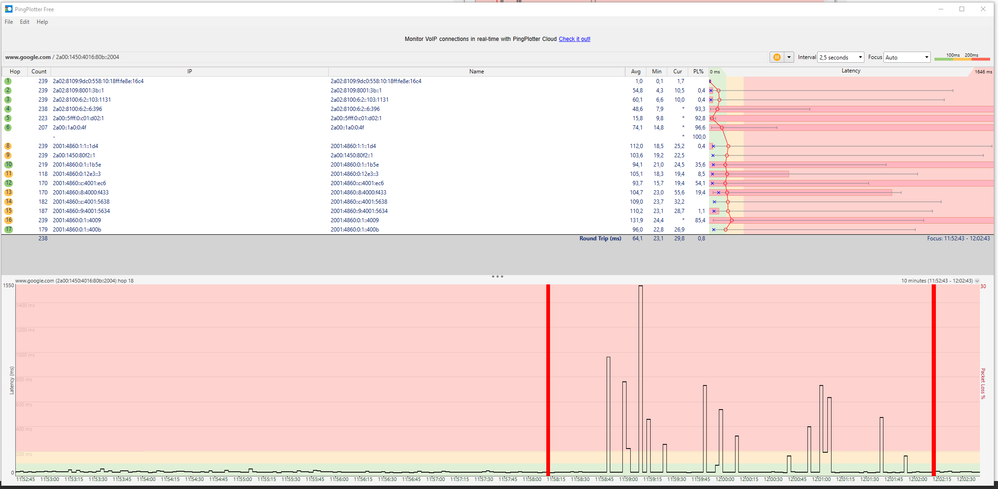Screen dimensions: 998x489
Task: Select the orange hop 14 icon
Action: click(9, 201)
